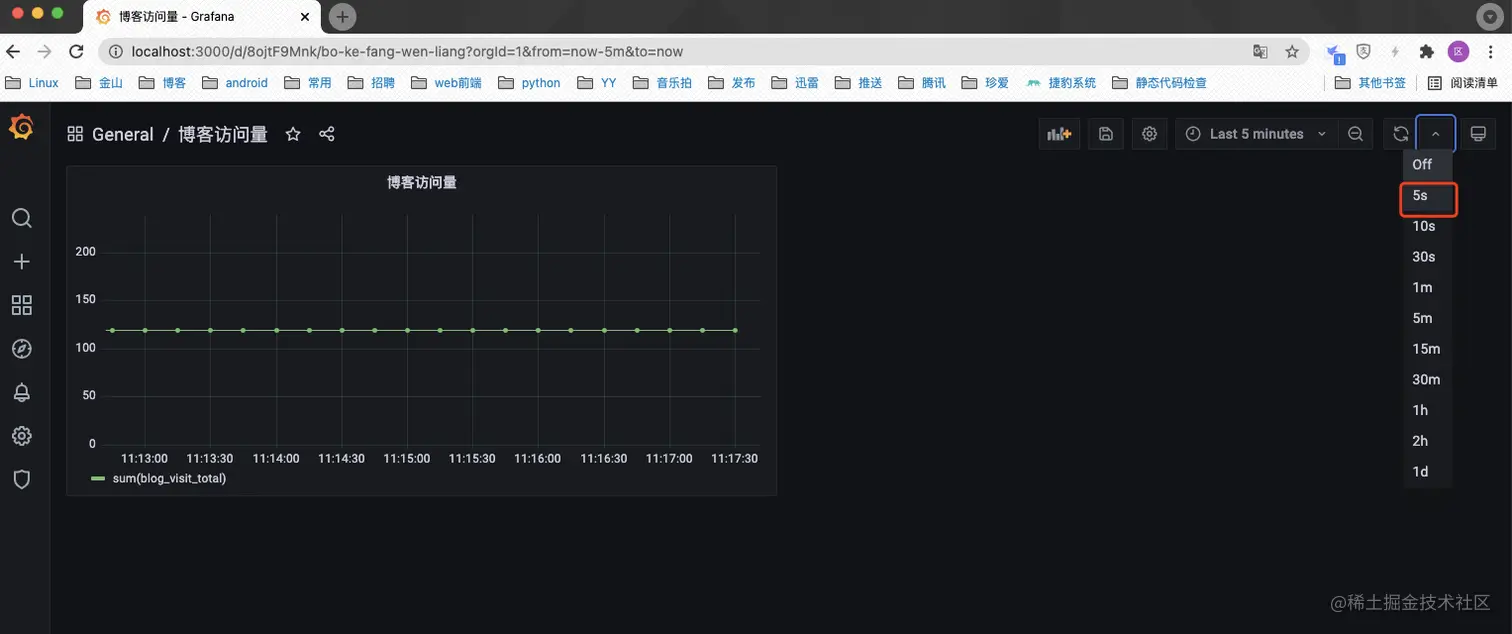Screen dimensions: 1512x634
Task: Open the android bookmarks folder
Action: [x=235, y=83]
